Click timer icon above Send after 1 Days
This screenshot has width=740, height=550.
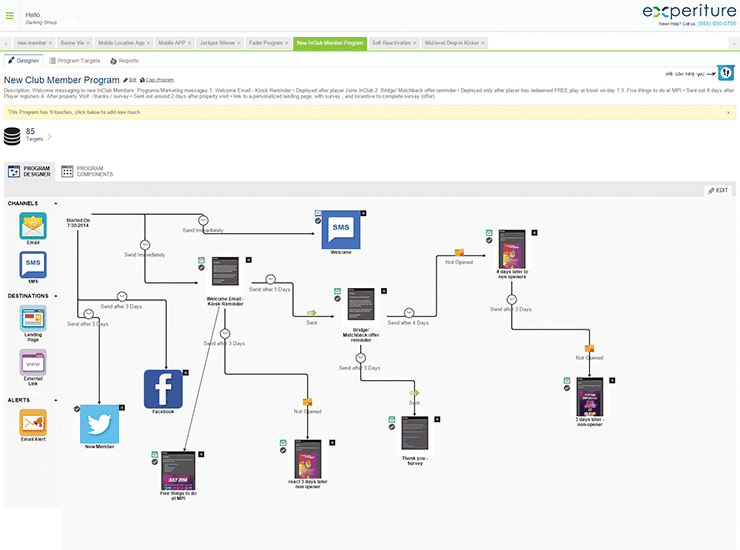[x=270, y=279]
